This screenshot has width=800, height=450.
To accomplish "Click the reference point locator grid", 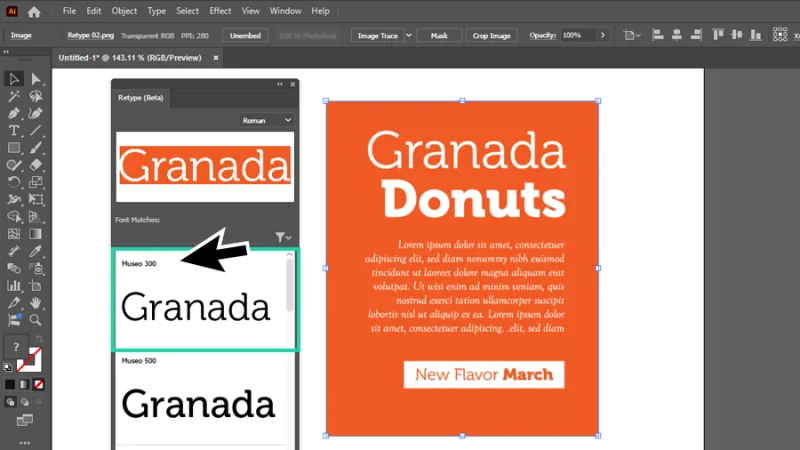I will tap(780, 35).
